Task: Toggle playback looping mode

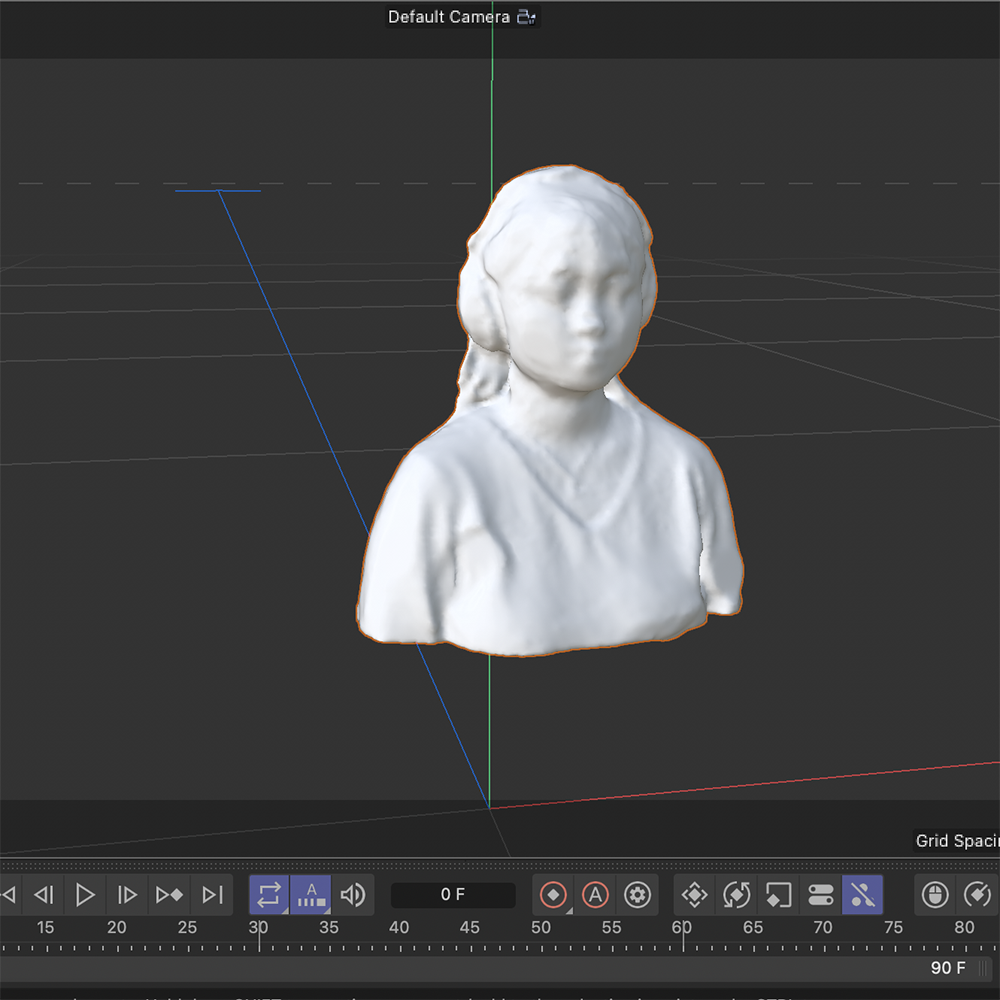Action: tap(268, 895)
